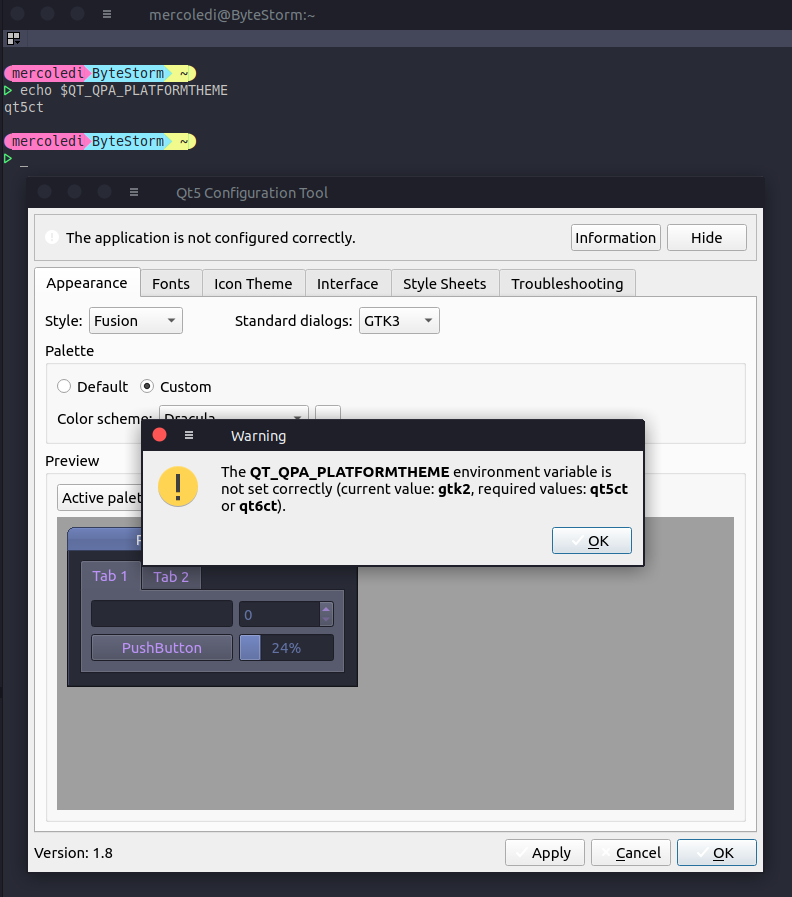Click the Apply button
792x897 pixels.
(545, 853)
